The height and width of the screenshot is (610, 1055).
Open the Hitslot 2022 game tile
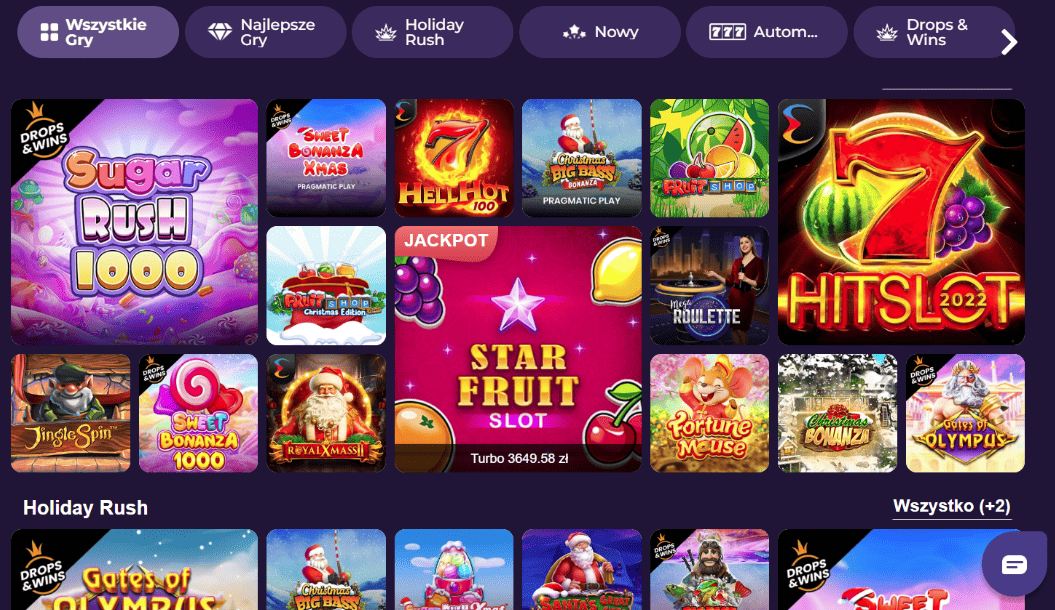(902, 222)
